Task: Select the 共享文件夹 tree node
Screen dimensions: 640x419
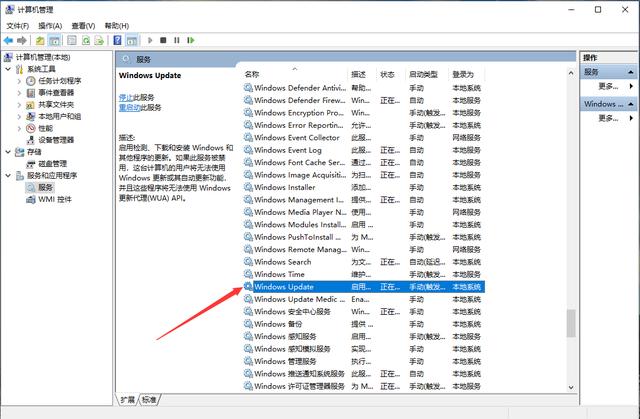Action: pyautogui.click(x=56, y=104)
